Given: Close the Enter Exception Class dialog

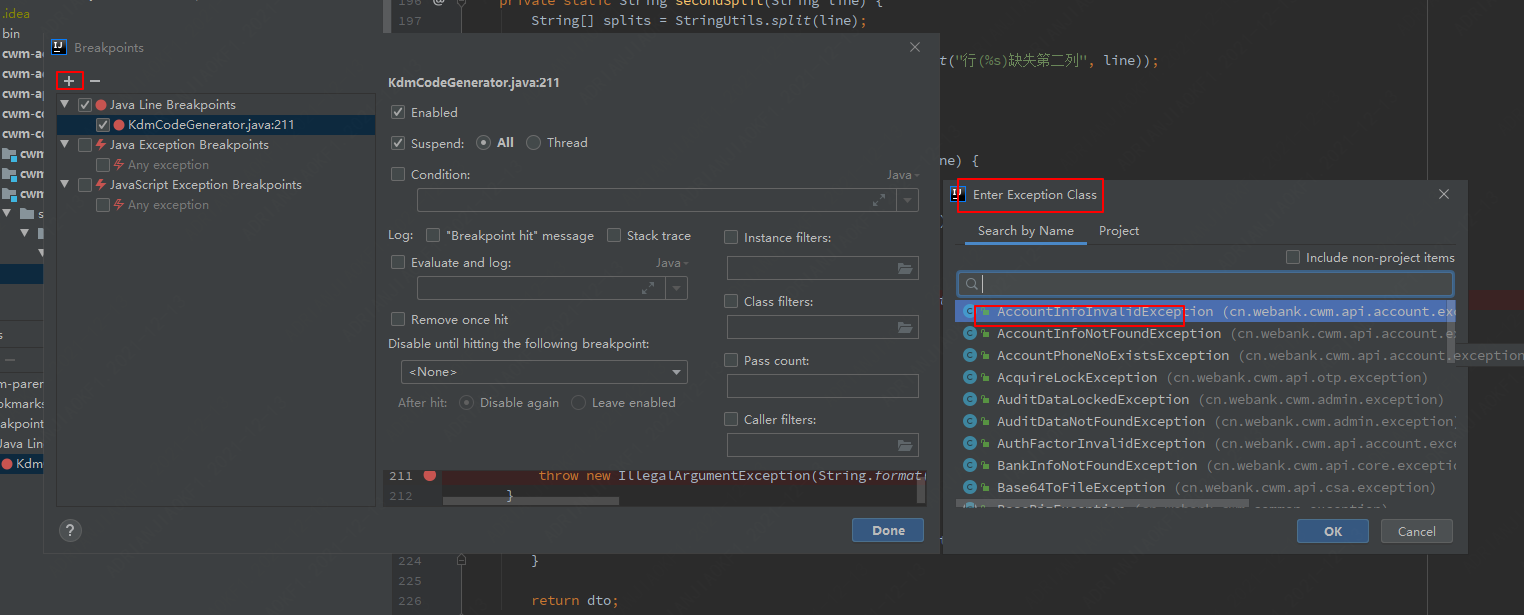Looking at the screenshot, I should pos(1444,194).
